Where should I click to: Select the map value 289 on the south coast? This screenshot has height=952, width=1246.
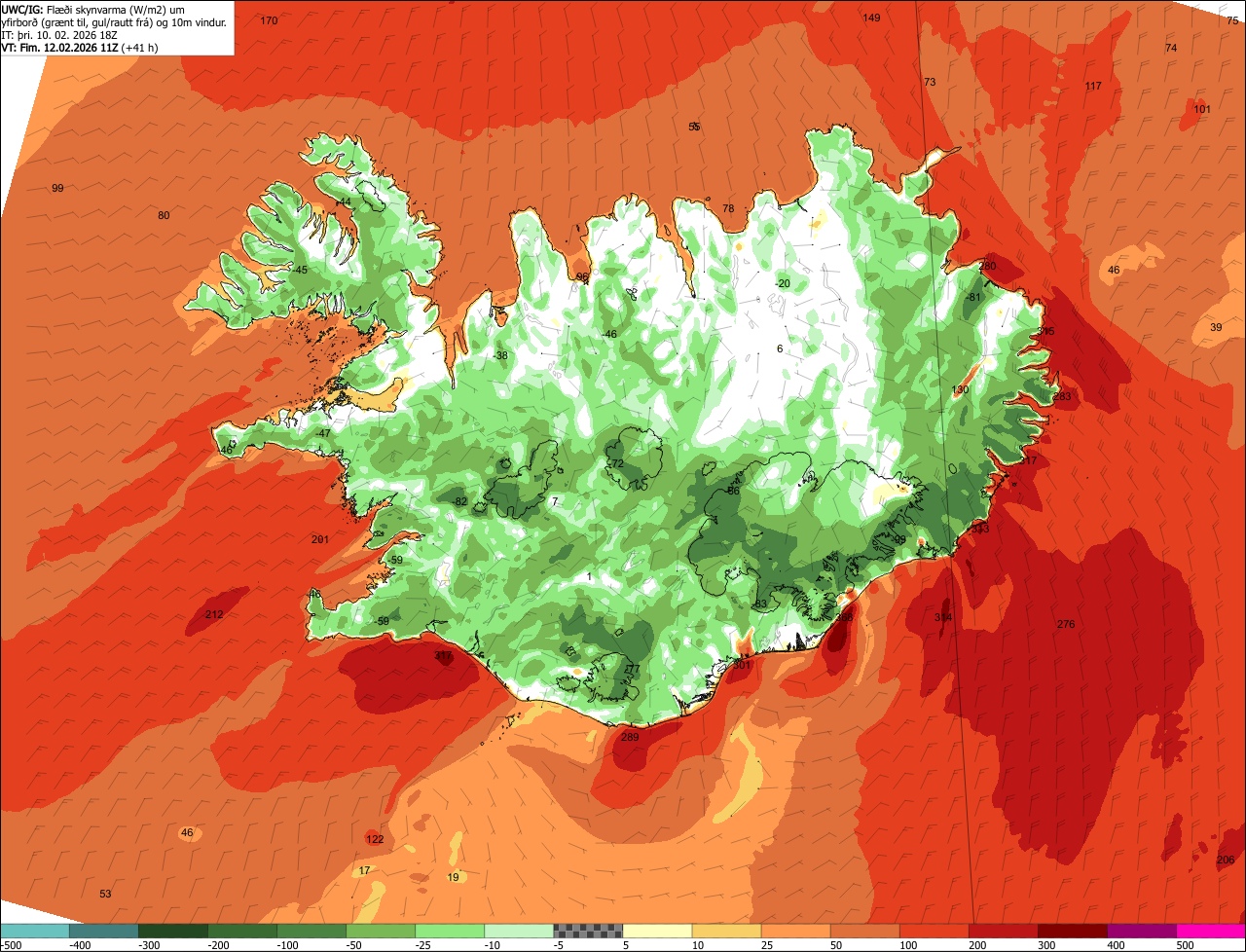[630, 737]
